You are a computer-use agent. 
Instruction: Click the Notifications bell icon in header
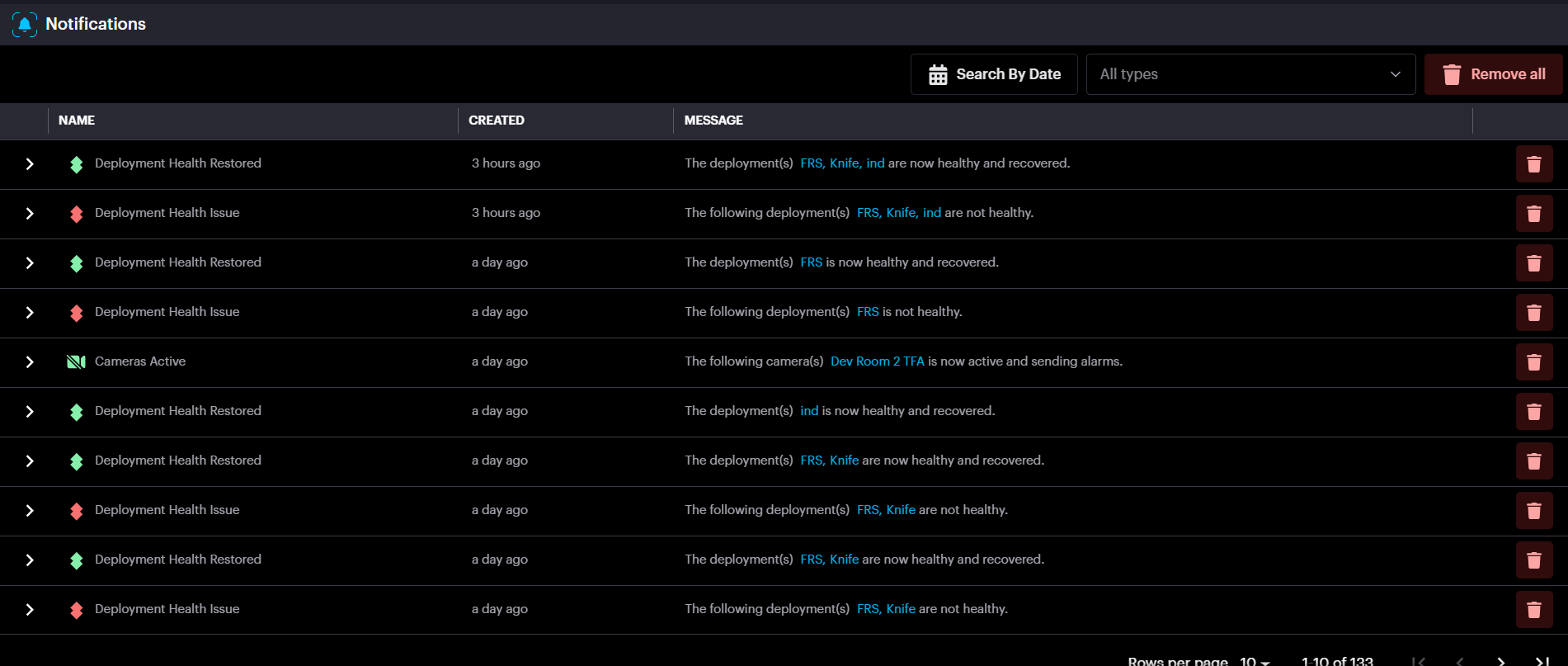[x=25, y=24]
